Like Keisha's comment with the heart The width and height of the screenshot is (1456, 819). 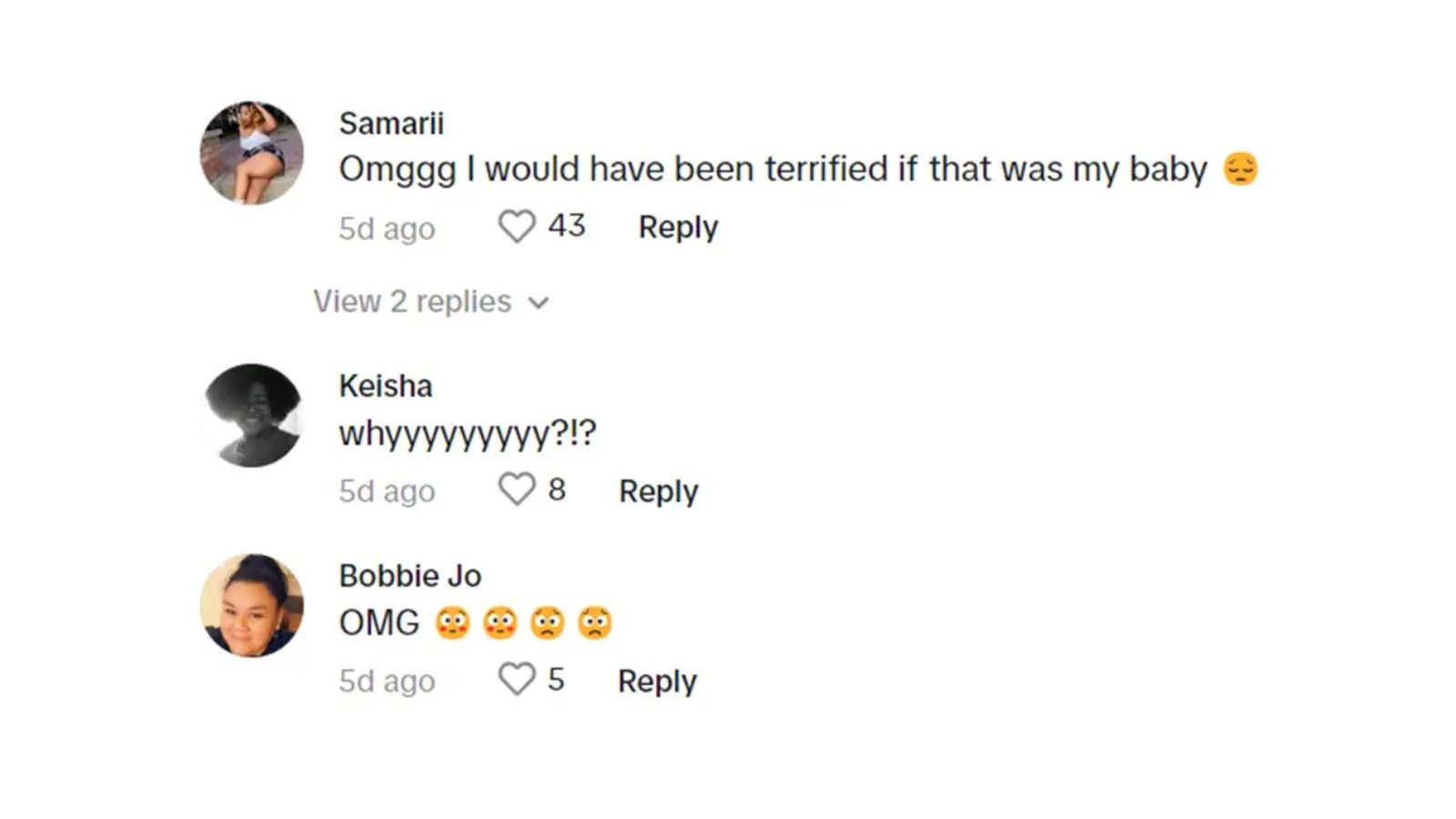click(516, 490)
